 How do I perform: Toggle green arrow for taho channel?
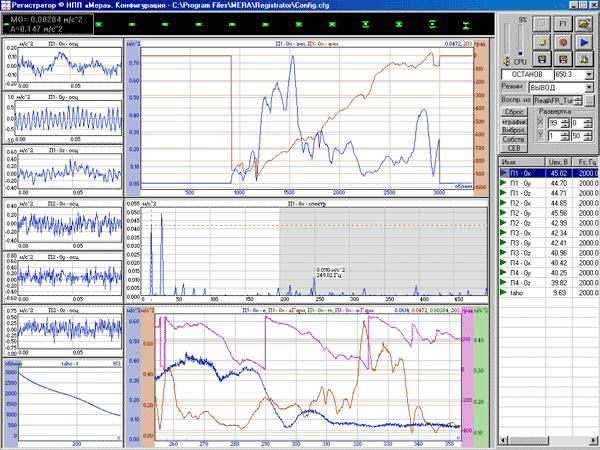[505, 292]
